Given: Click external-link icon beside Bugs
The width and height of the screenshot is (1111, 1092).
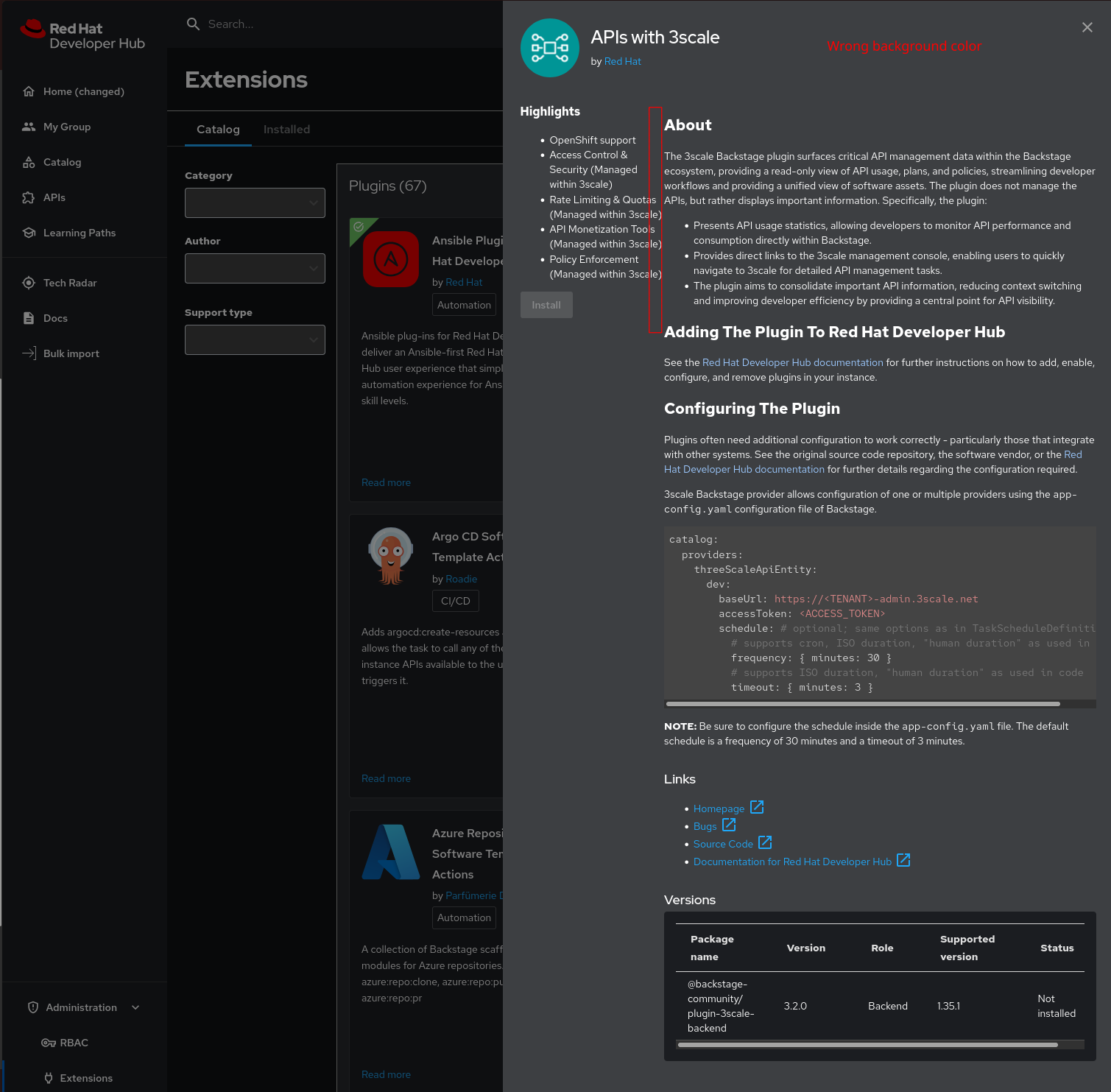Looking at the screenshot, I should pyautogui.click(x=729, y=825).
